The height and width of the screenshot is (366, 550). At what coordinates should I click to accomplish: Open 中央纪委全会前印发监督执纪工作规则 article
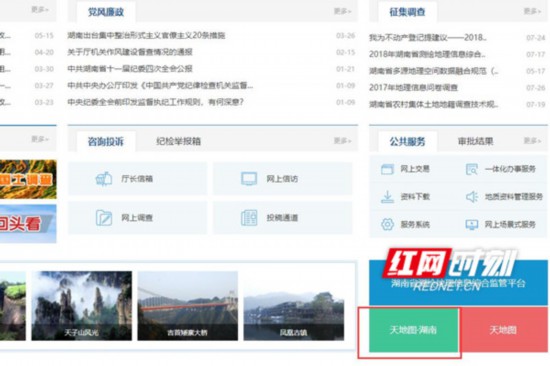pos(155,102)
